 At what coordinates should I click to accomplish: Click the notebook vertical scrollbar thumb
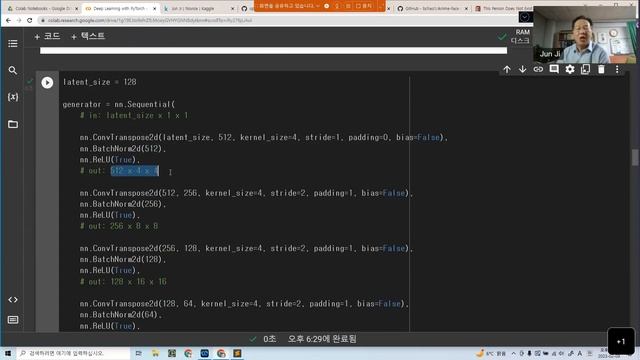click(x=635, y=158)
